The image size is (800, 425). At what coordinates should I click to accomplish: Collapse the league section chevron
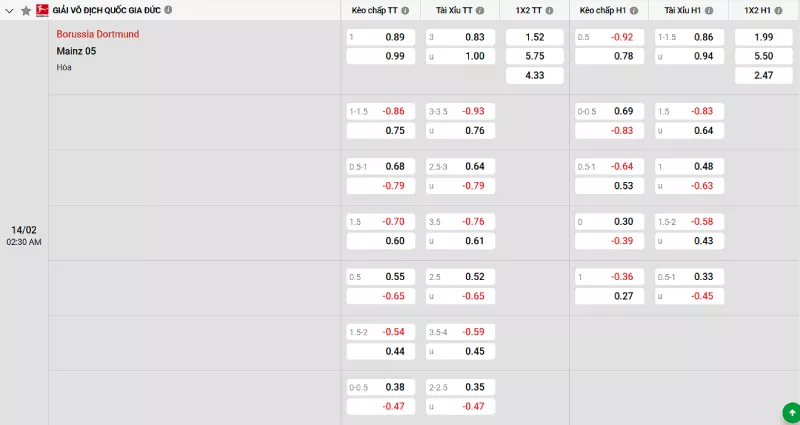point(10,10)
